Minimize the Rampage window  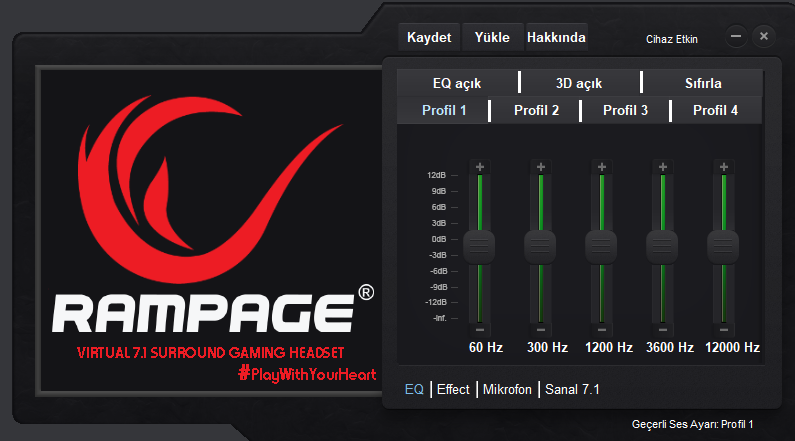pos(736,36)
